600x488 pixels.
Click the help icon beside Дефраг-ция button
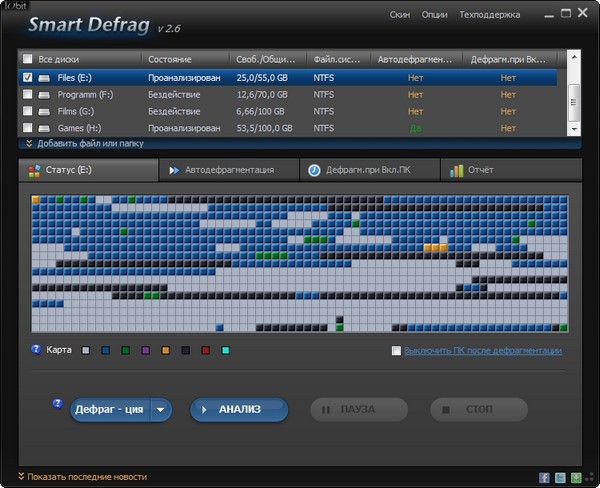(57, 403)
